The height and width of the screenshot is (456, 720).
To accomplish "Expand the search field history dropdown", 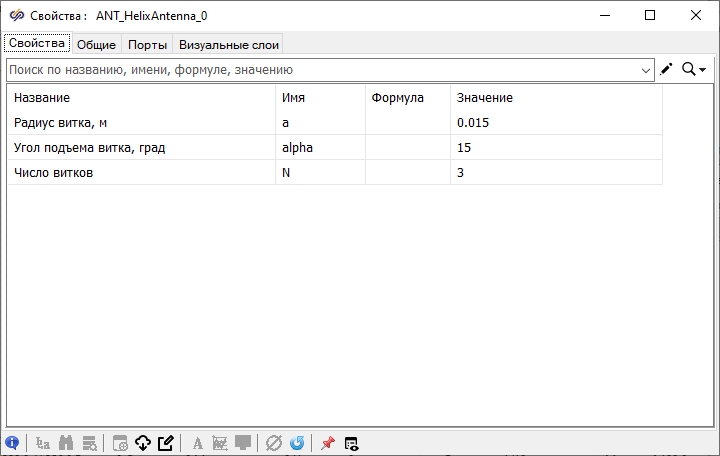I will (646, 70).
